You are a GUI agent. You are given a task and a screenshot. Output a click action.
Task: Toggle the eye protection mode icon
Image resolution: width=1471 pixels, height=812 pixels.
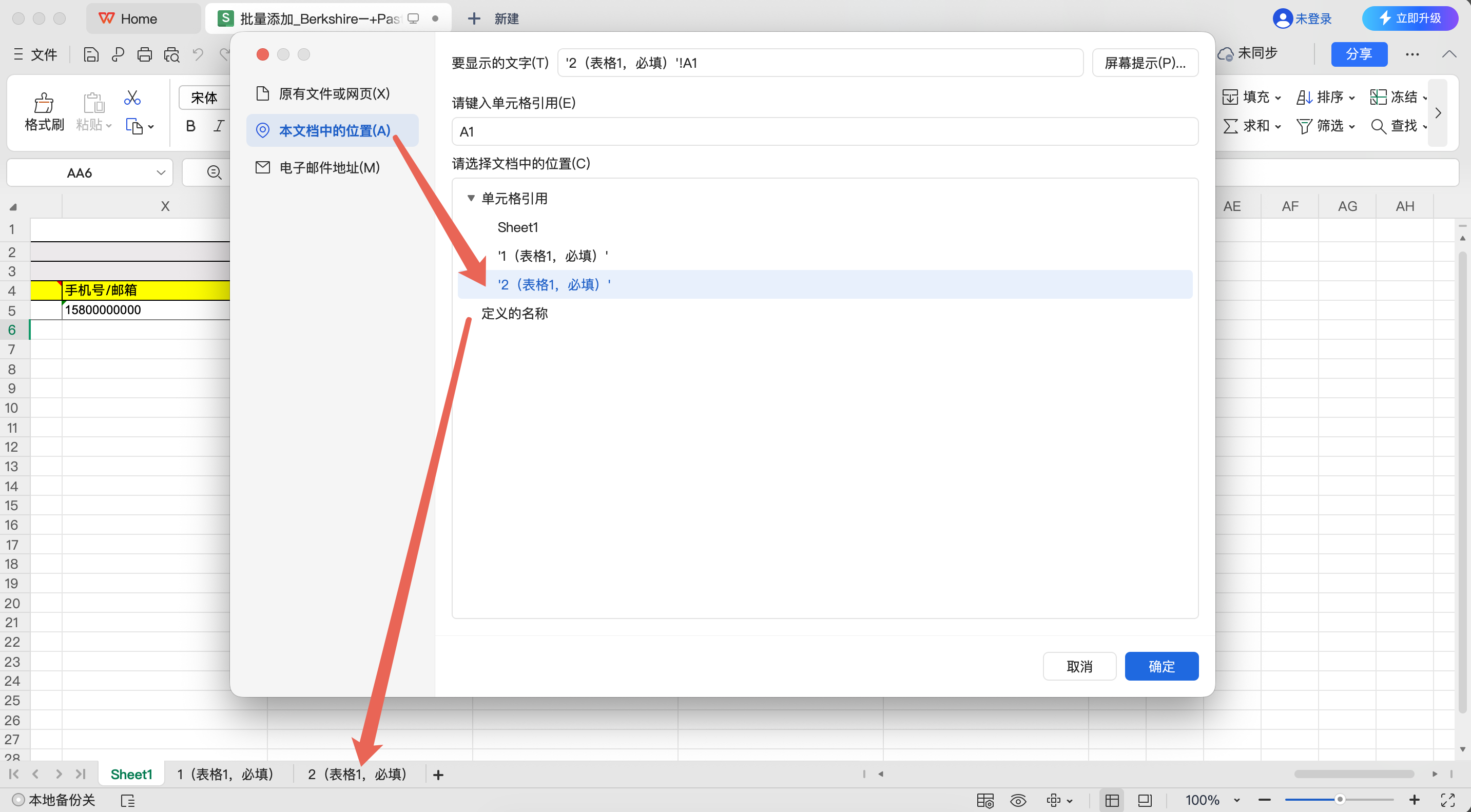point(1018,800)
